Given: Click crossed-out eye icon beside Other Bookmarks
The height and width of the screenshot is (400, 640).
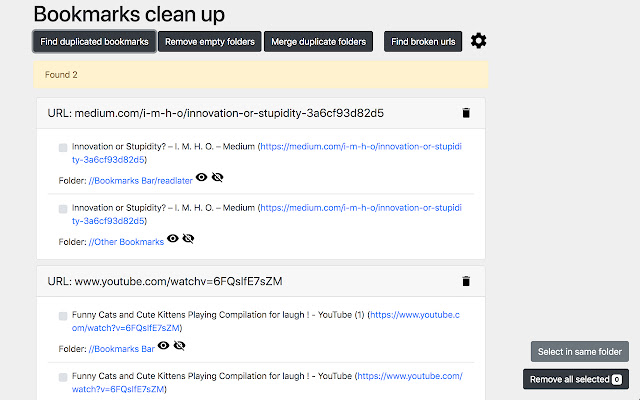Looking at the screenshot, I should (x=188, y=239).
